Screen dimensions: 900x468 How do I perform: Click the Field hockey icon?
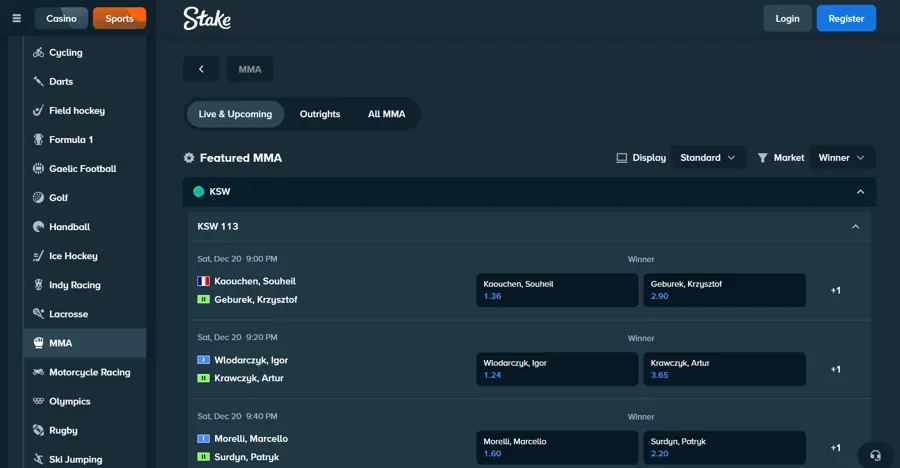(x=38, y=110)
